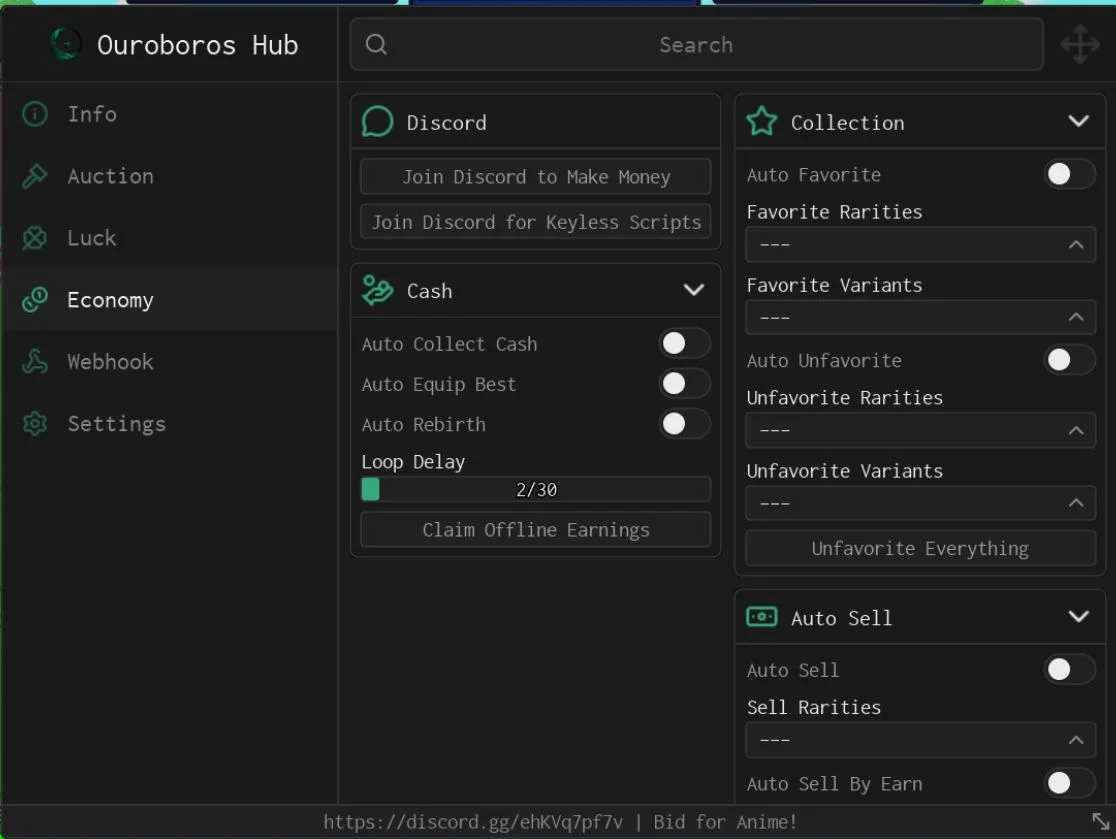
Task: Click the Discord chat bubble icon
Action: [377, 122]
